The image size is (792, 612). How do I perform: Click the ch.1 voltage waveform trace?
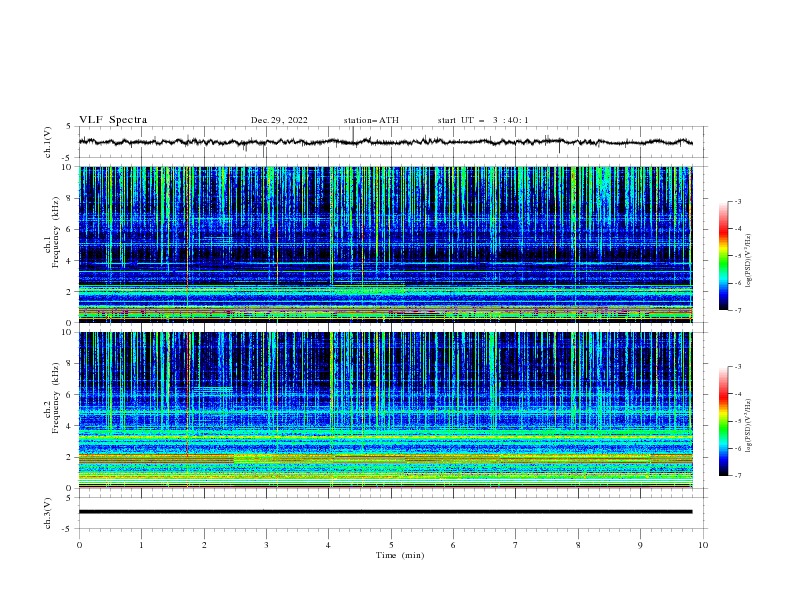[x=385, y=142]
